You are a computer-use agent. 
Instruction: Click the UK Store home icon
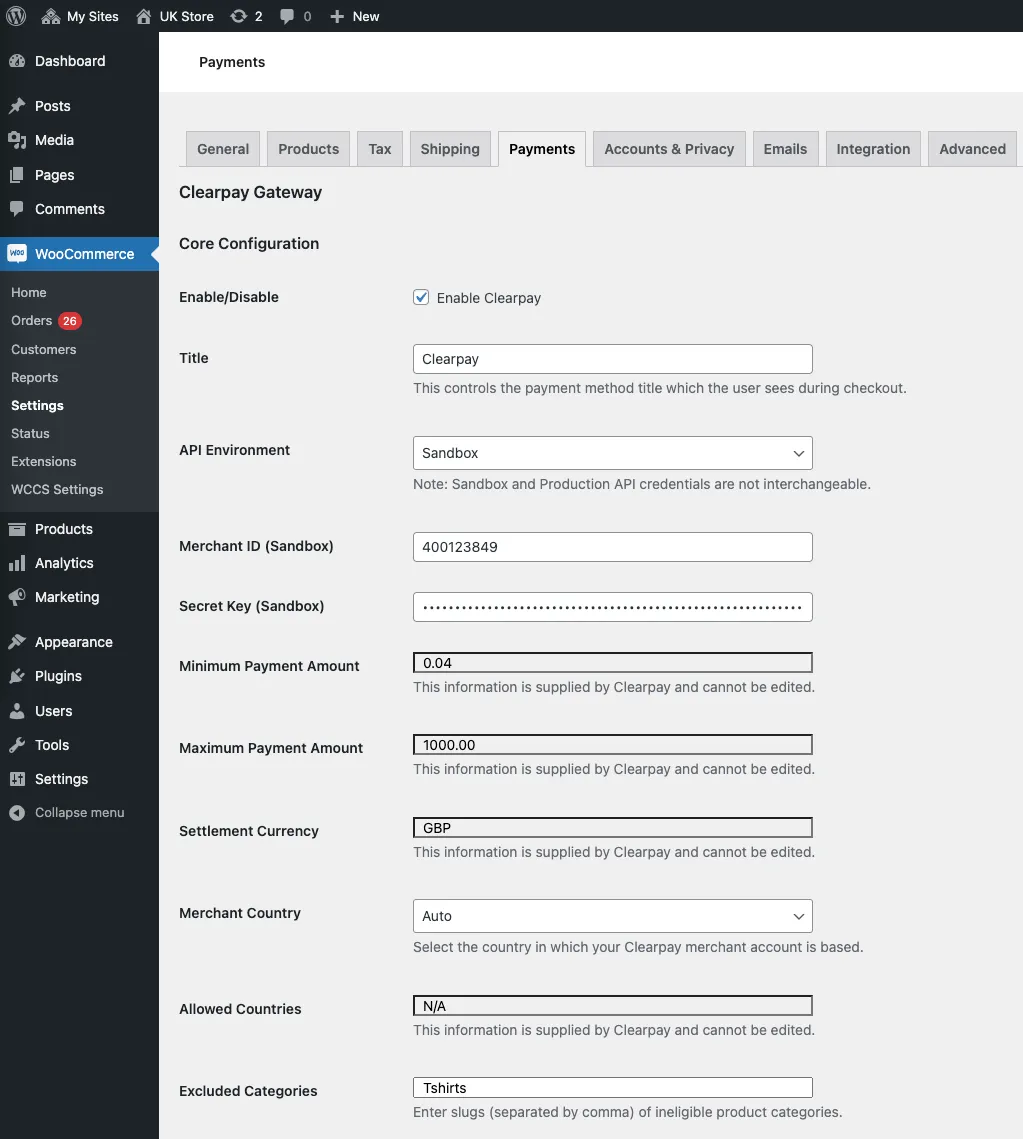pyautogui.click(x=144, y=16)
